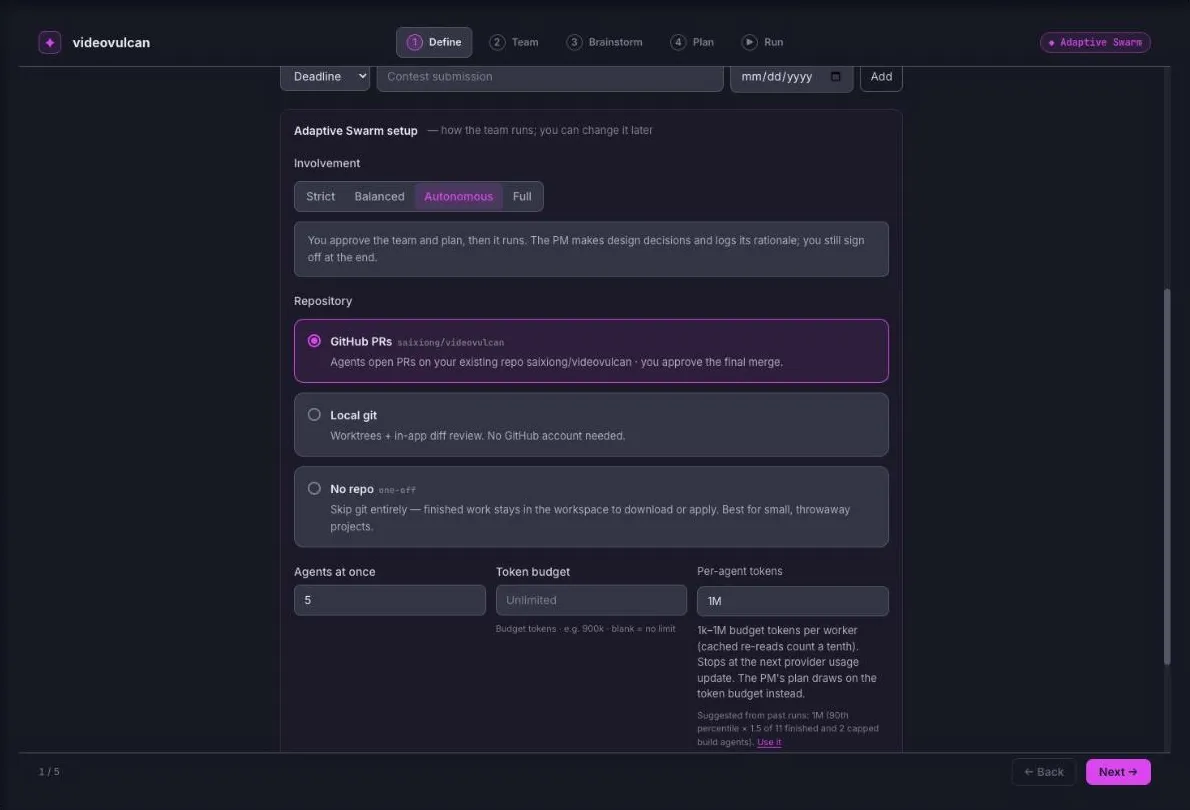
Task: Select Strict involvement level
Action: pyautogui.click(x=320, y=197)
